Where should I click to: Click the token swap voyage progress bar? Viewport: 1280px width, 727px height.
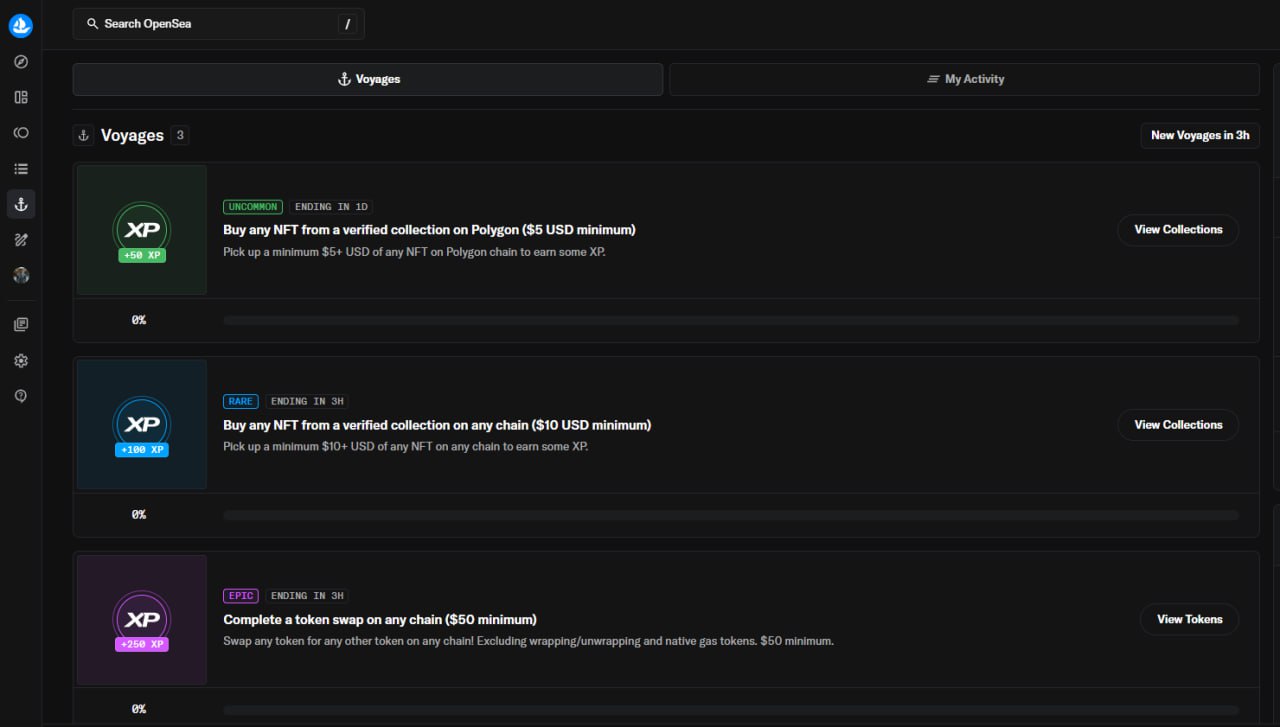[x=731, y=710]
